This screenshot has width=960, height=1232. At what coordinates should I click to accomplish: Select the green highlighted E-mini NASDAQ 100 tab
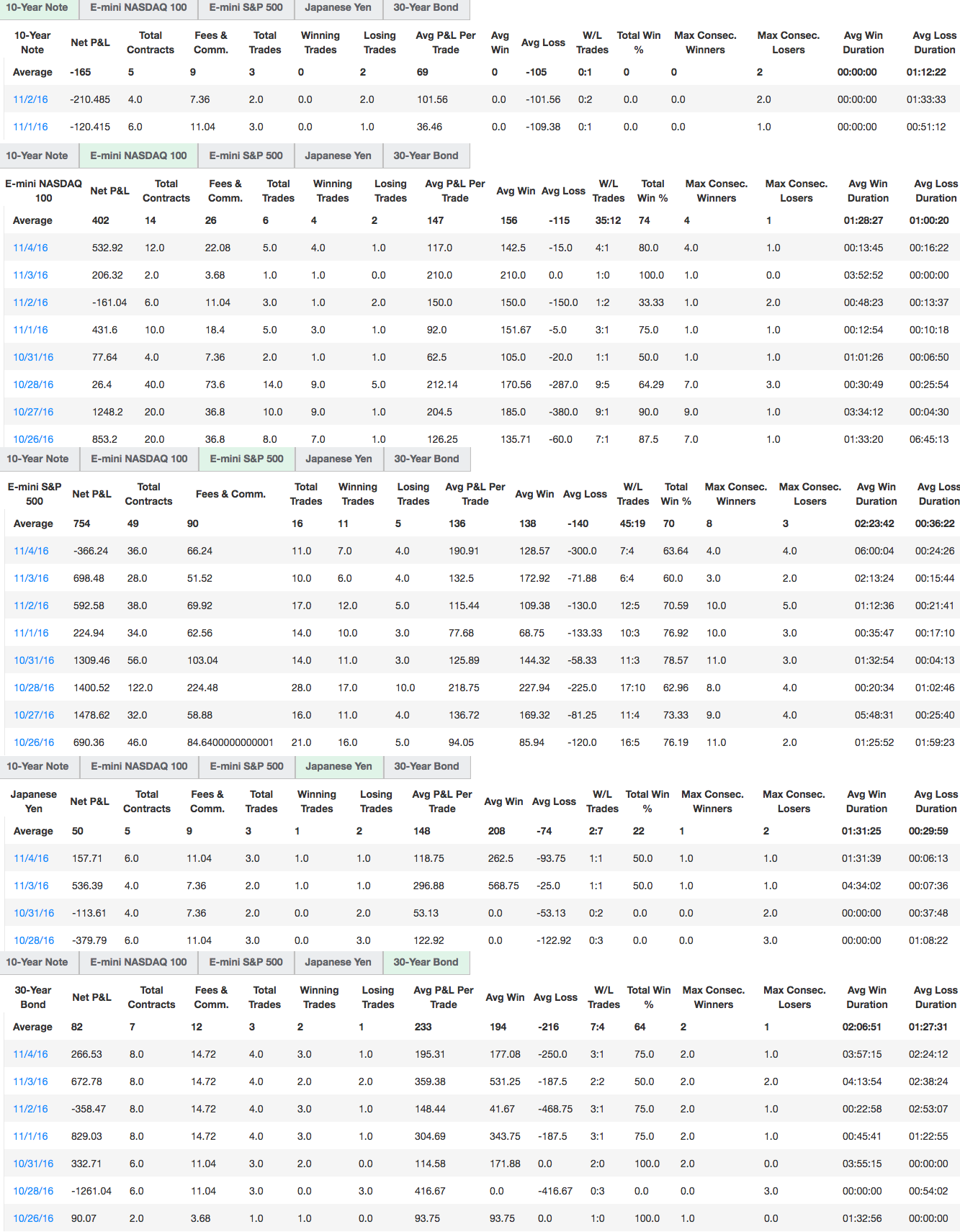pos(138,156)
